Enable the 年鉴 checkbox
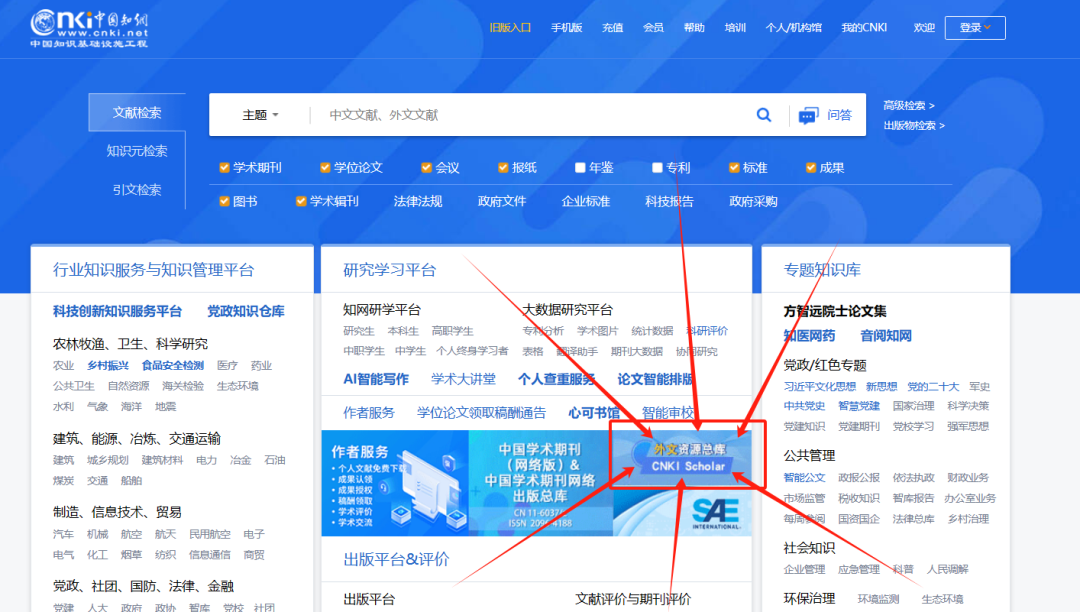 point(580,167)
